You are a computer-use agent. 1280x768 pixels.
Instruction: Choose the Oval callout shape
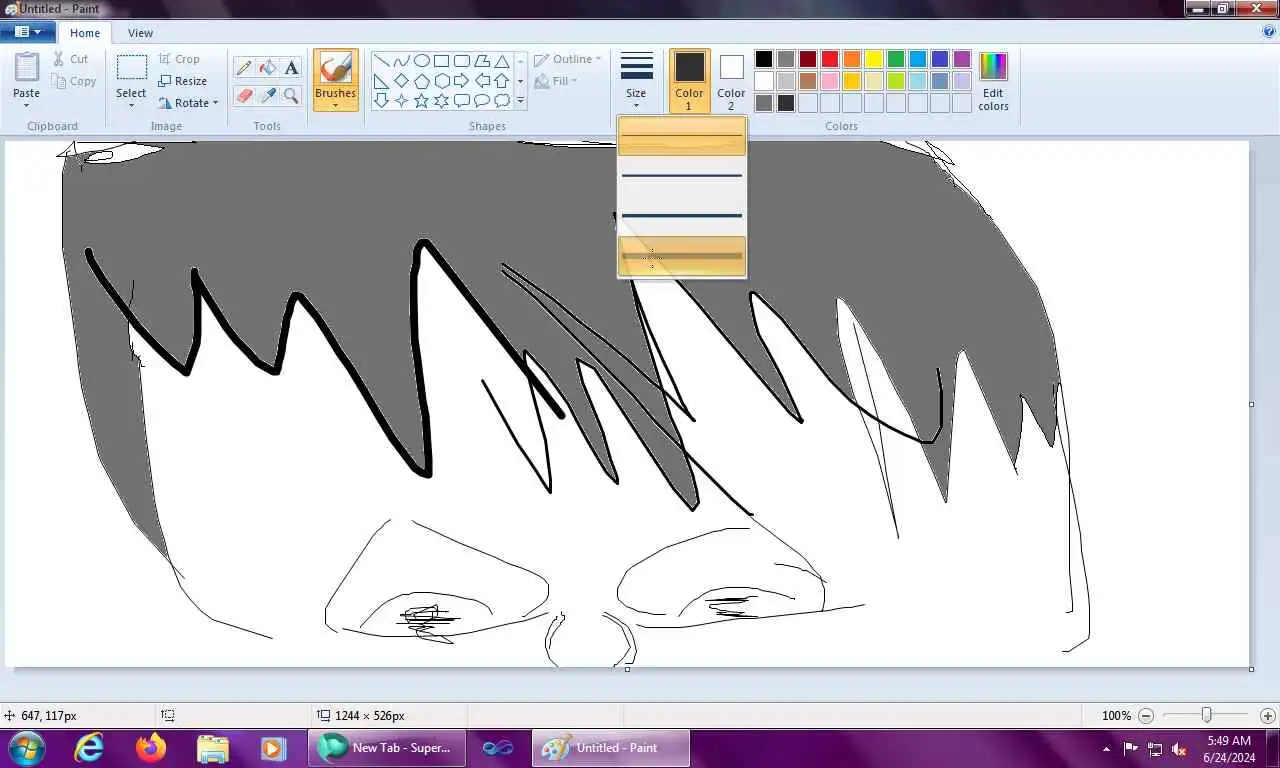(481, 101)
